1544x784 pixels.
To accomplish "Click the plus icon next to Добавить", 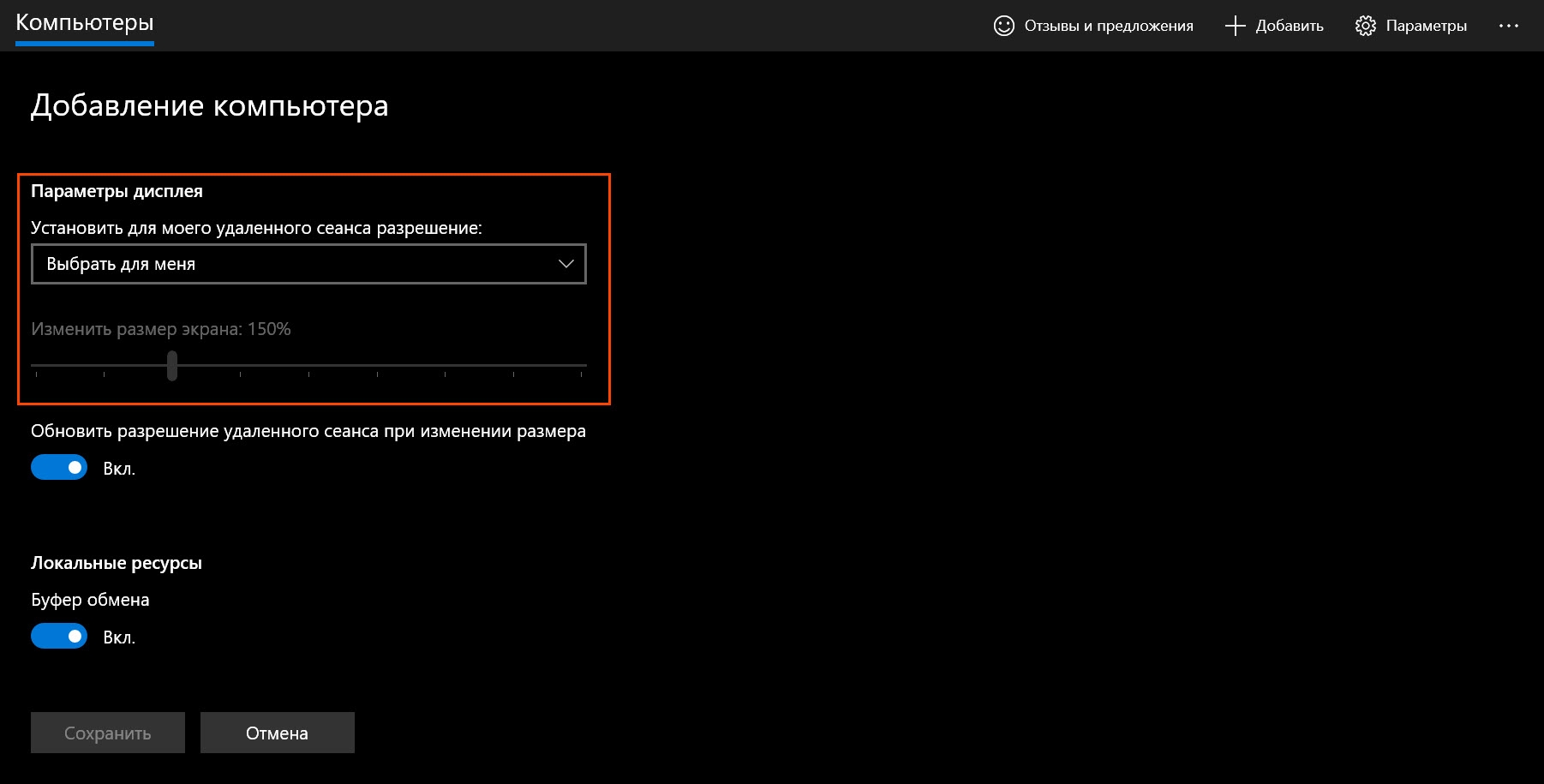I will (x=1235, y=26).
